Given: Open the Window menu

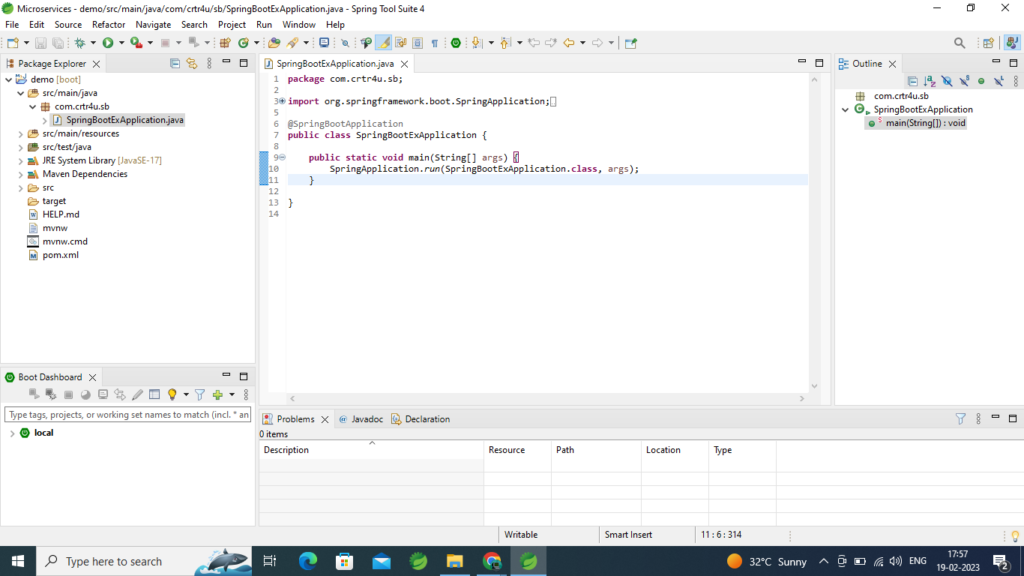Looking at the screenshot, I should tap(298, 25).
